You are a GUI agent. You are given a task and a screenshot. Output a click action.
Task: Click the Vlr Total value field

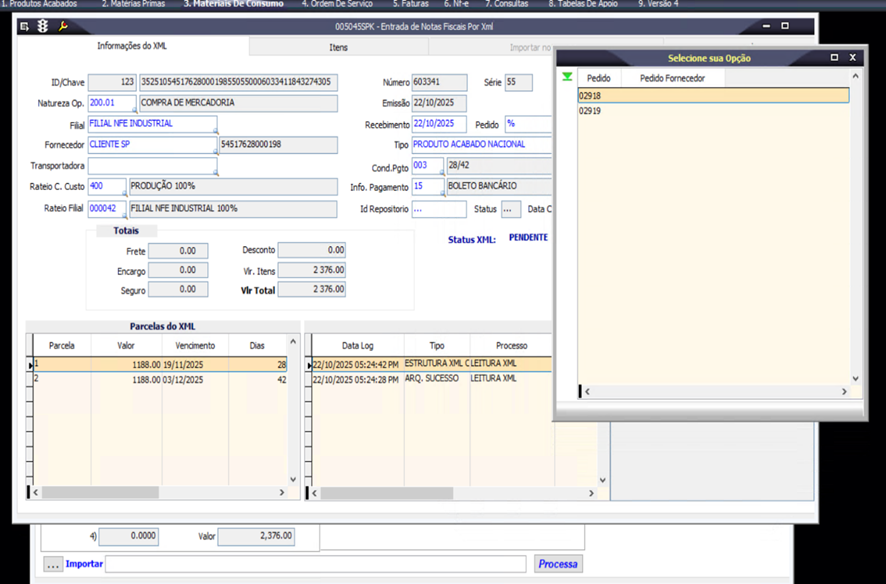[x=312, y=289]
